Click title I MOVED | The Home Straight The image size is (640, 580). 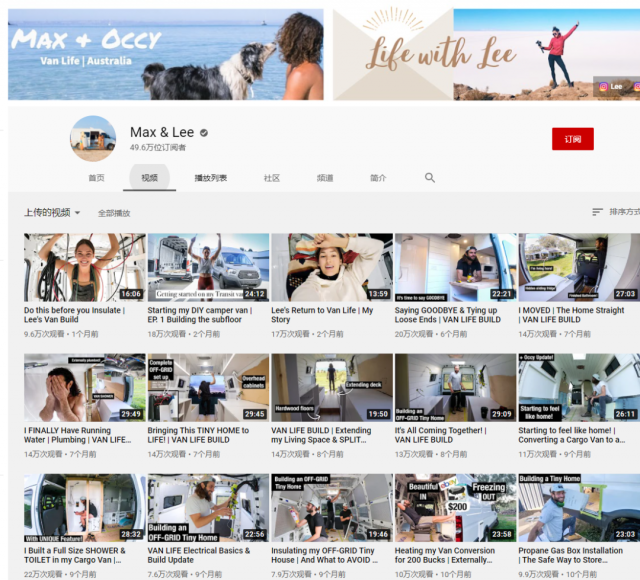[x=571, y=315]
